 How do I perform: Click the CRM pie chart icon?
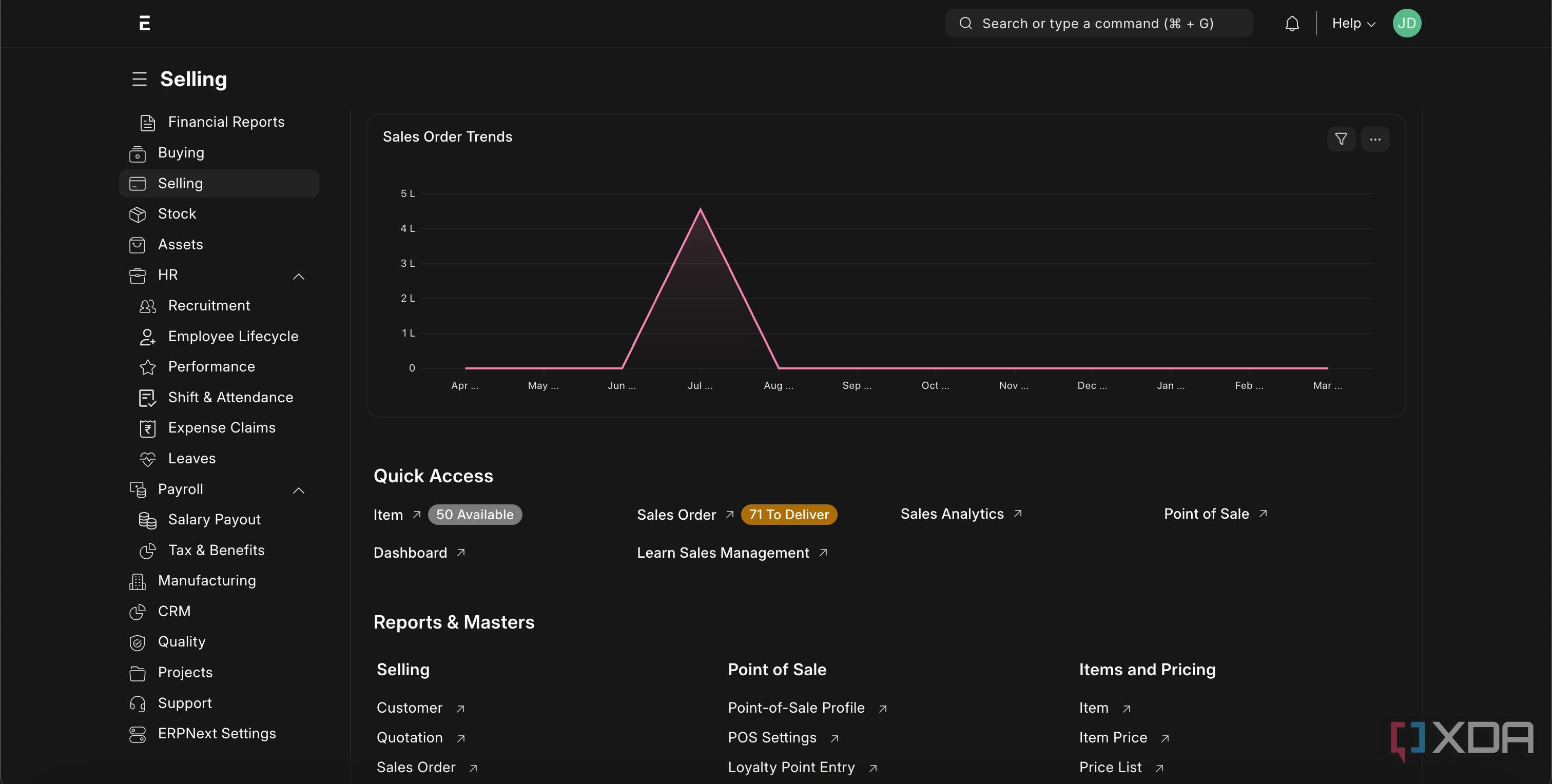click(x=138, y=613)
